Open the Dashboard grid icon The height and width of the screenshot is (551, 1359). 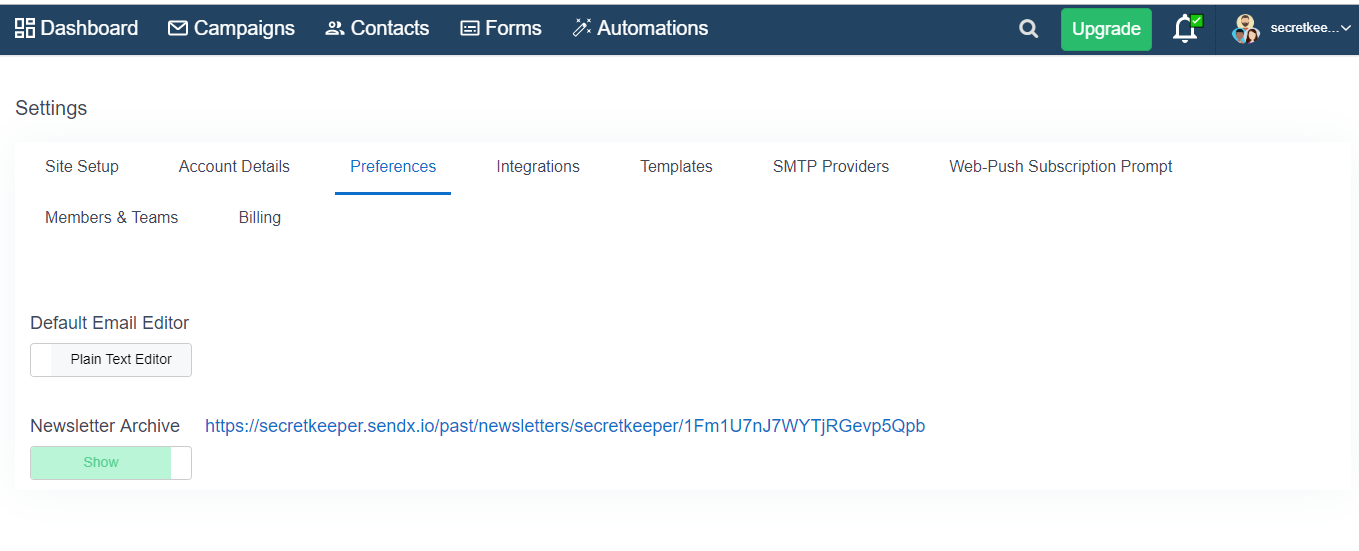25,28
